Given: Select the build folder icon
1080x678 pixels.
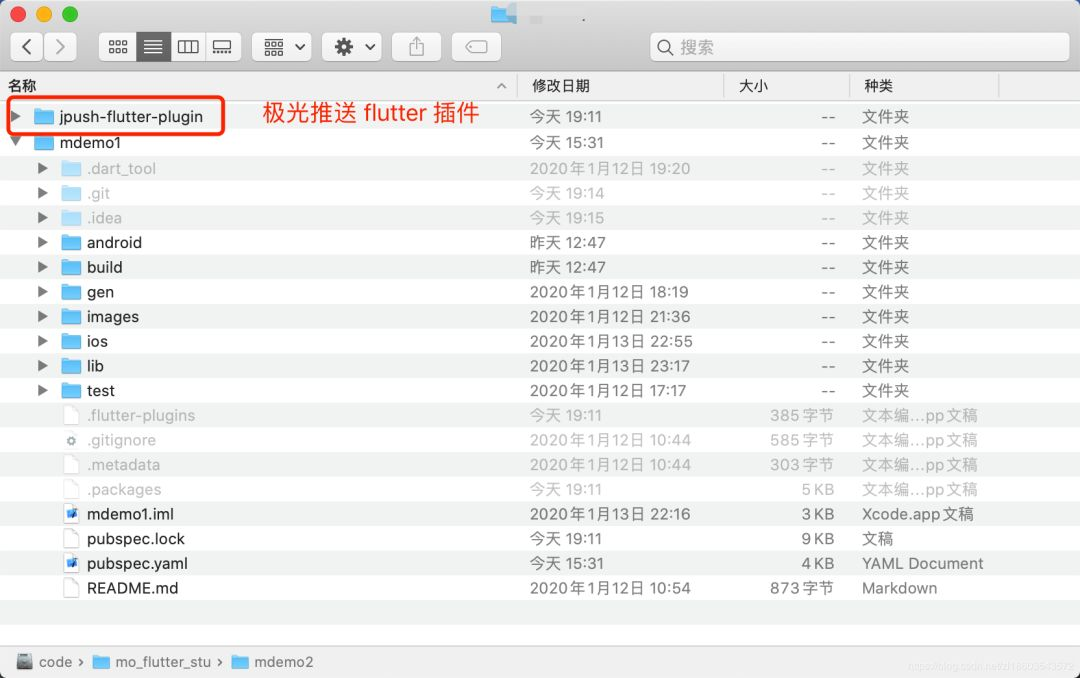Looking at the screenshot, I should pos(71,267).
